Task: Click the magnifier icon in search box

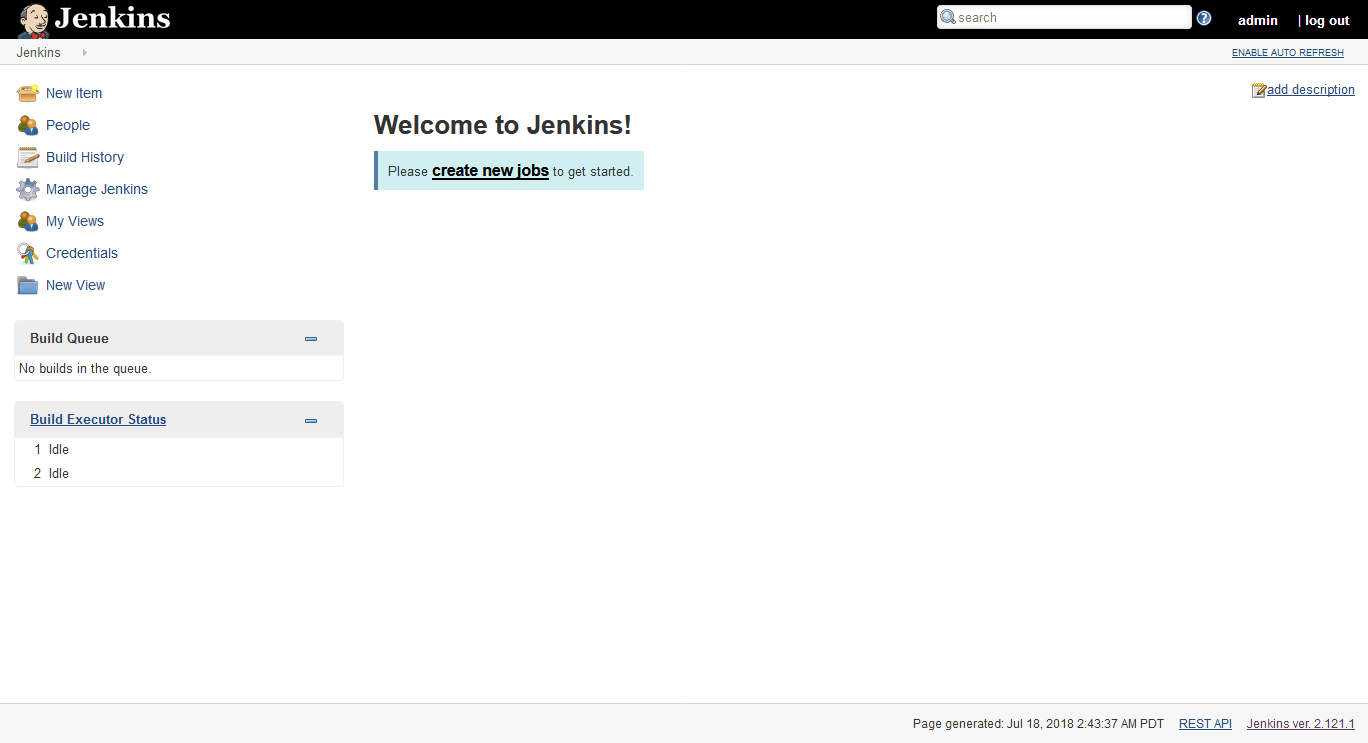Action: tap(948, 17)
